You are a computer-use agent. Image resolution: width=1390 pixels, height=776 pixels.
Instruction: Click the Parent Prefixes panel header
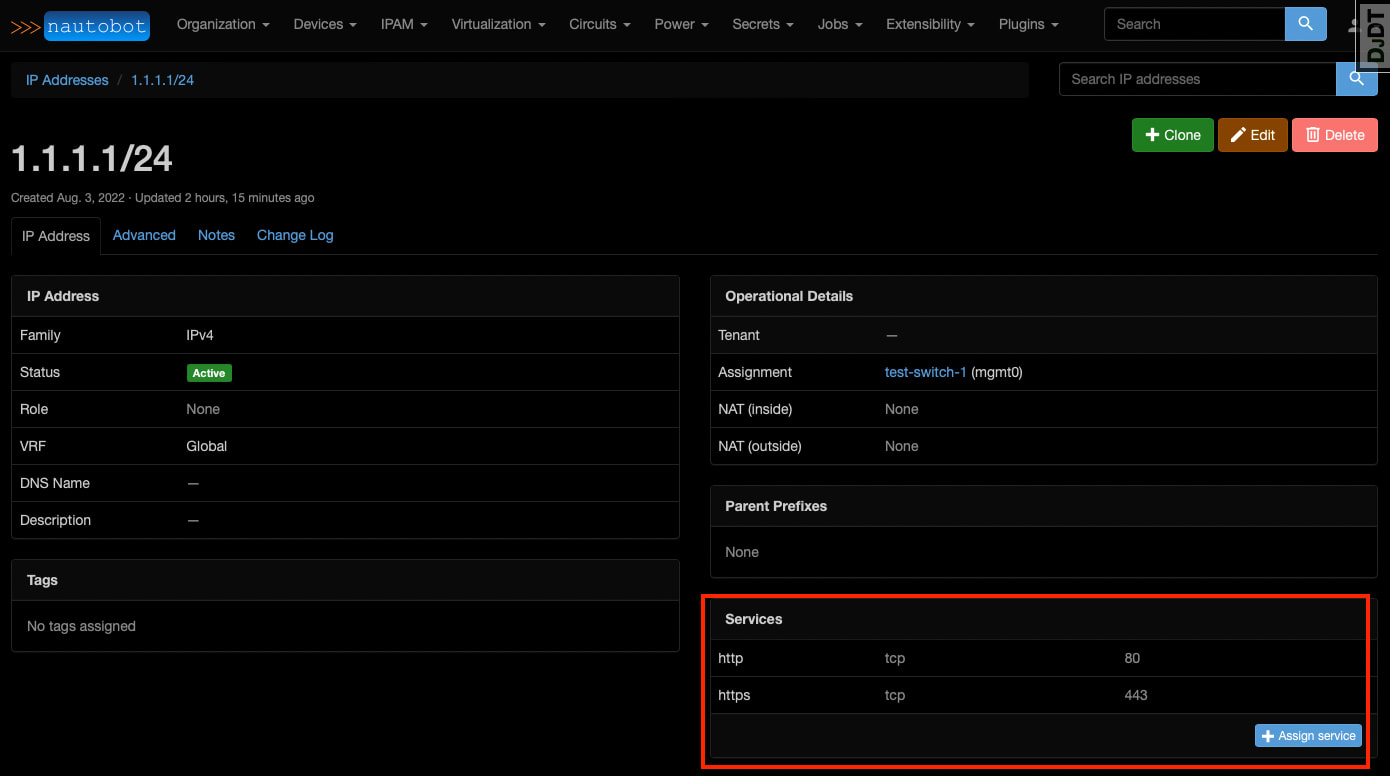(x=1044, y=506)
